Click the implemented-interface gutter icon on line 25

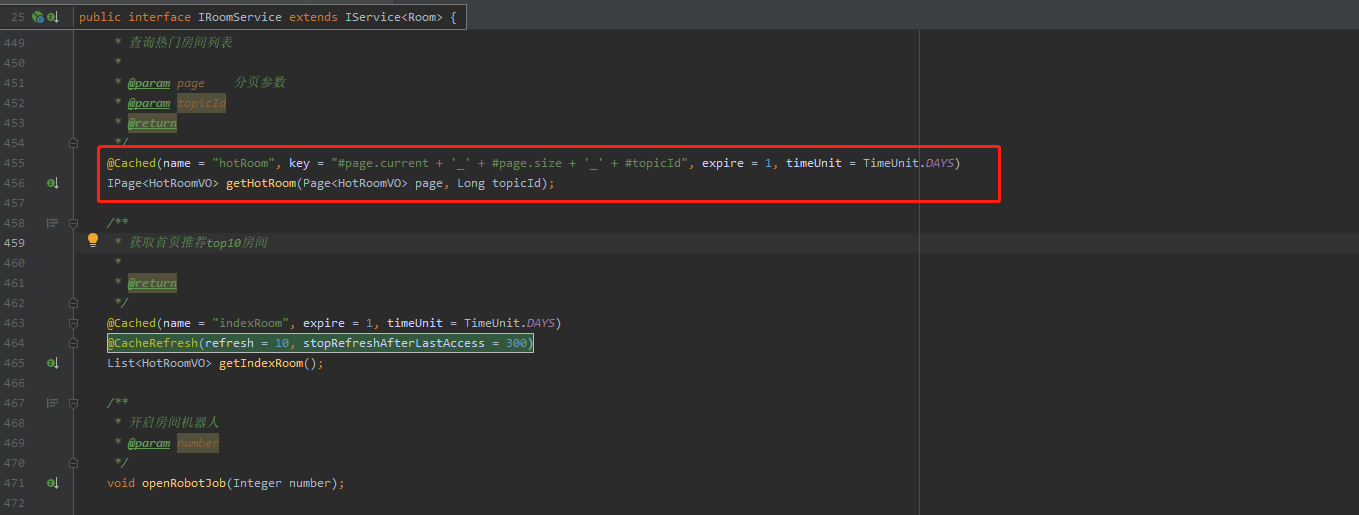pyautogui.click(x=53, y=17)
